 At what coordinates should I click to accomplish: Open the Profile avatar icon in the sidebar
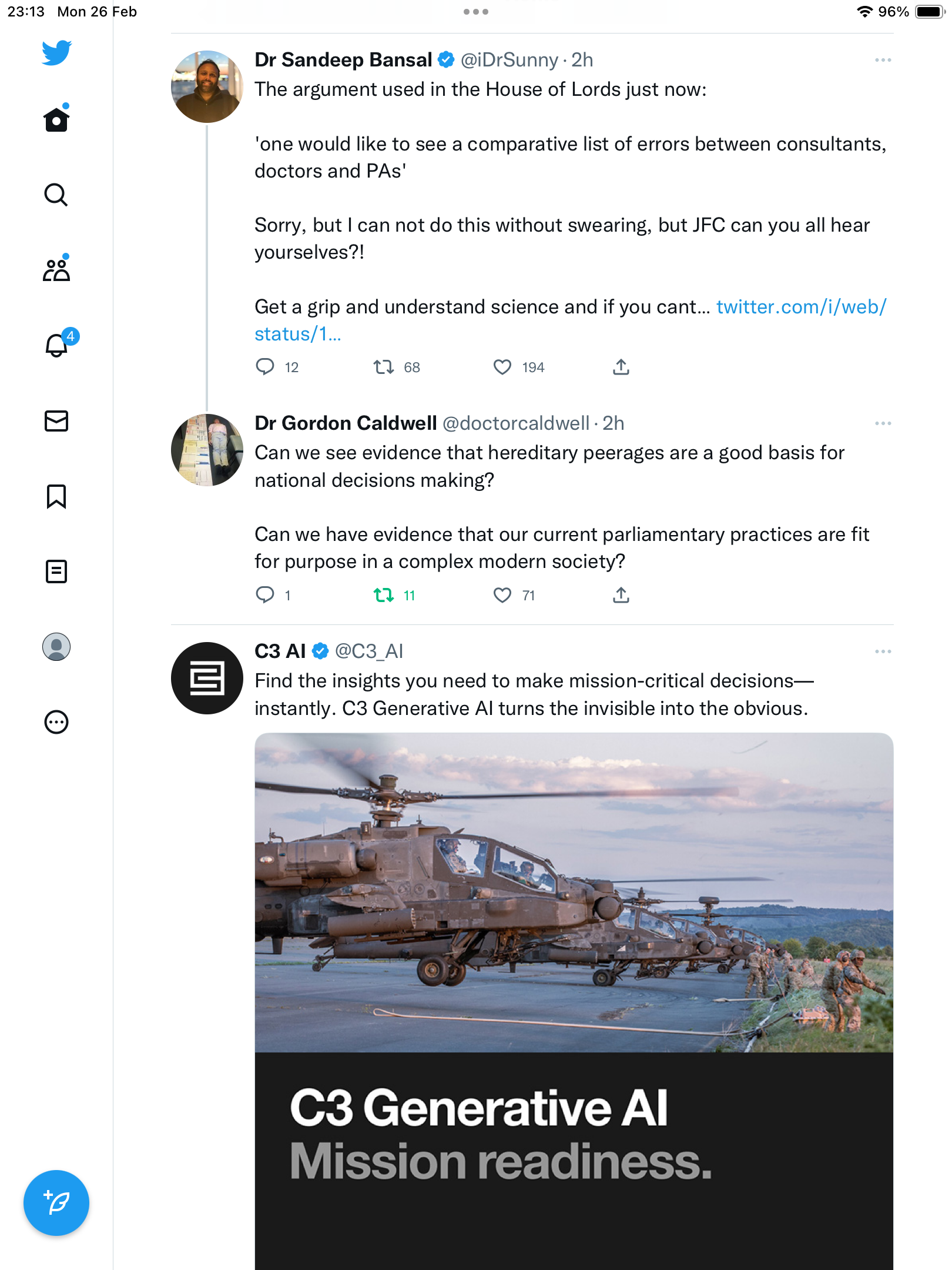coord(56,647)
